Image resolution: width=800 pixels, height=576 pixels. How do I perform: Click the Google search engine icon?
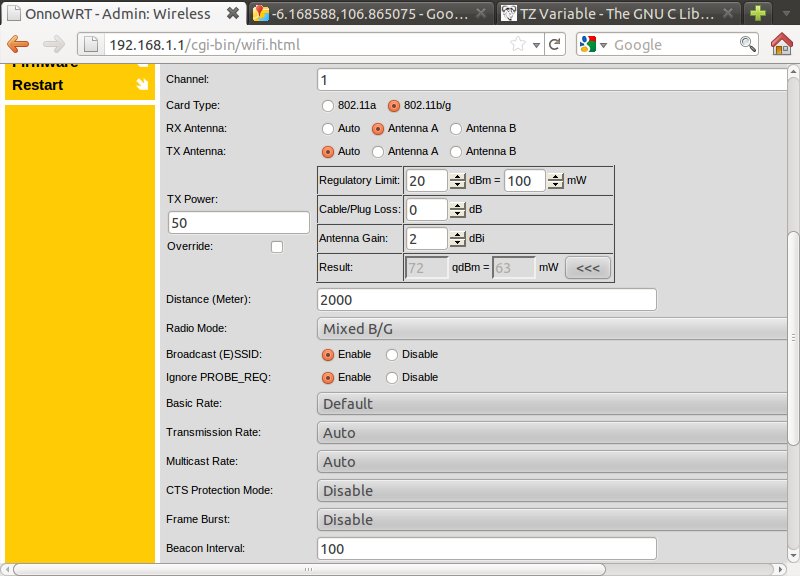[588, 45]
